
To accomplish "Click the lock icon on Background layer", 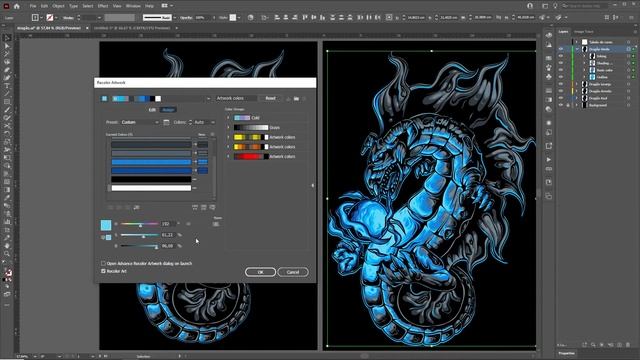I will click(x=568, y=105).
